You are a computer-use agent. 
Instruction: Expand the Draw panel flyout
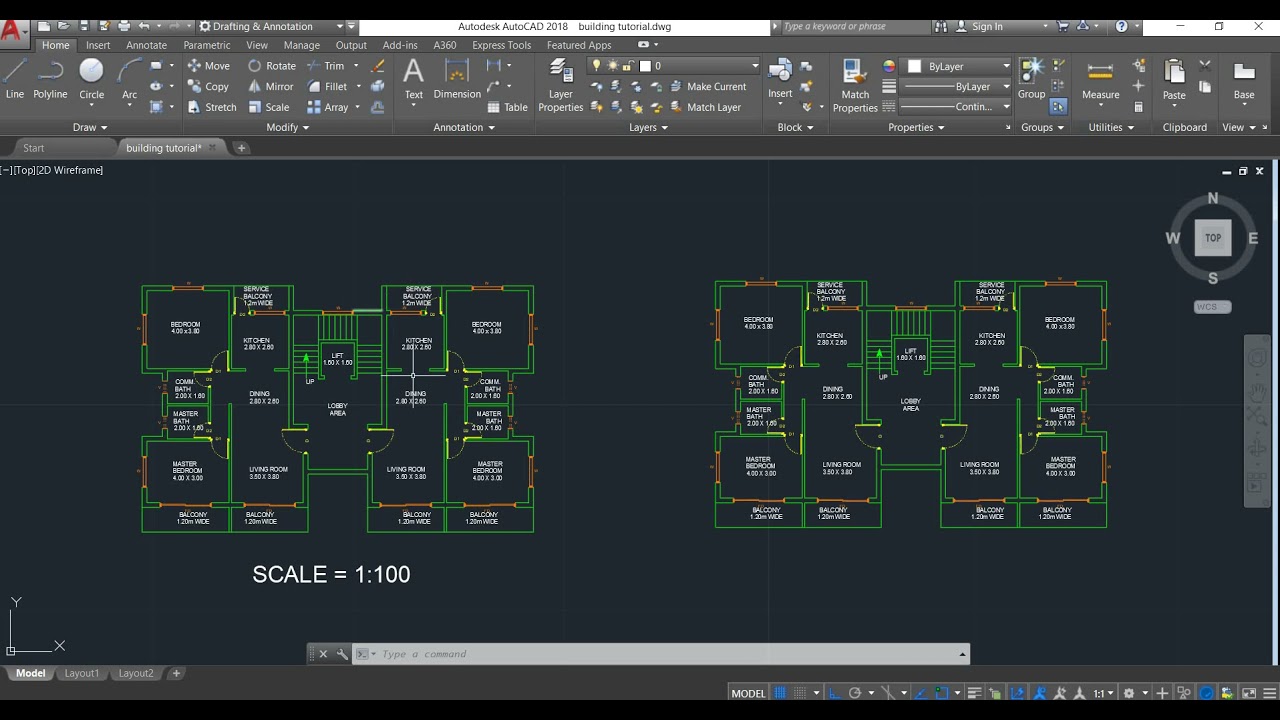(x=90, y=127)
